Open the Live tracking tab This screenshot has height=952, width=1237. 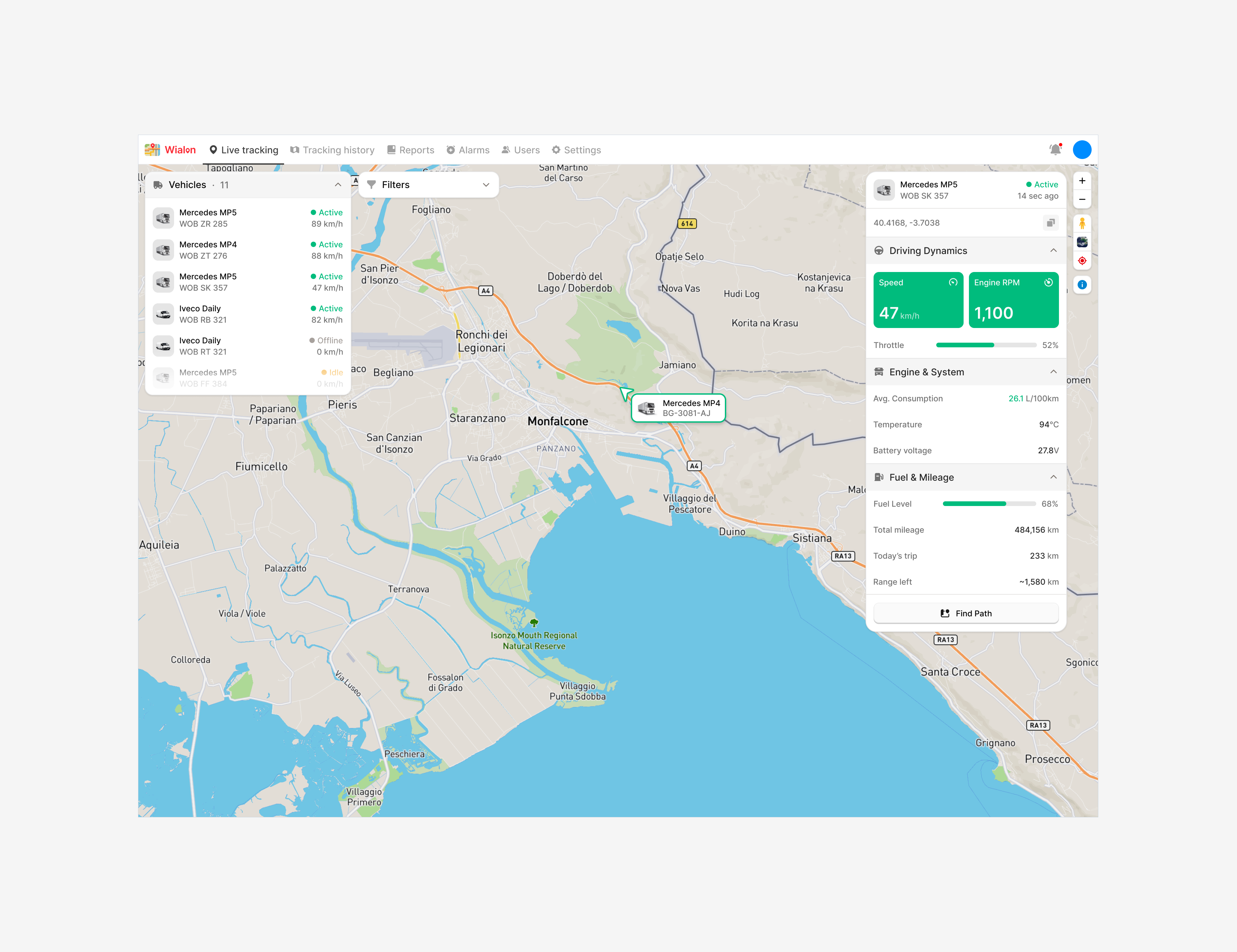click(x=243, y=150)
